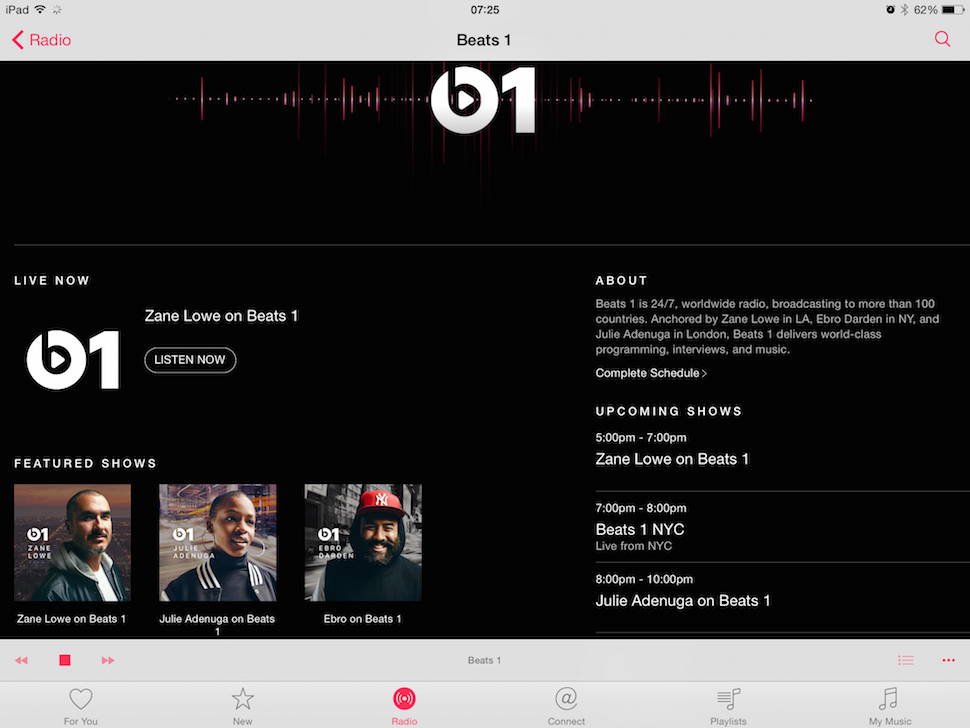This screenshot has height=728, width=970.
Task: Open the Complete Schedule link
Action: [651, 373]
